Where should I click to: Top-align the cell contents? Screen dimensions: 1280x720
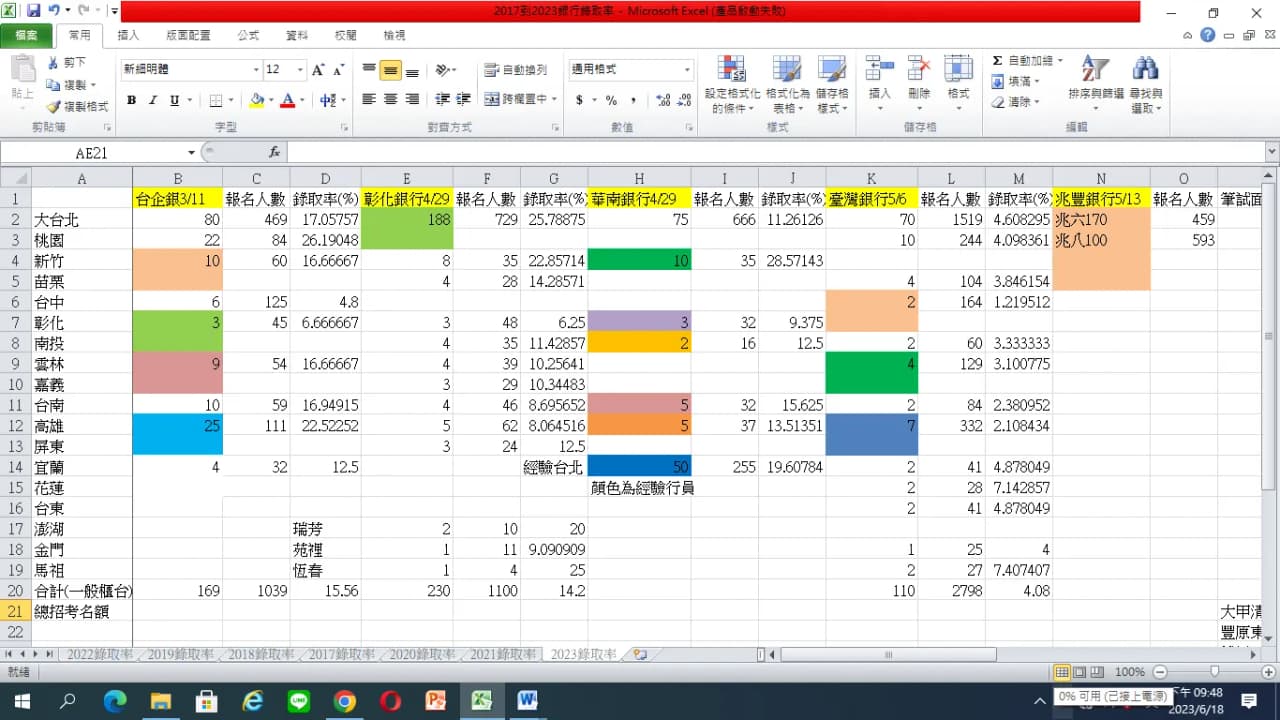[x=369, y=70]
